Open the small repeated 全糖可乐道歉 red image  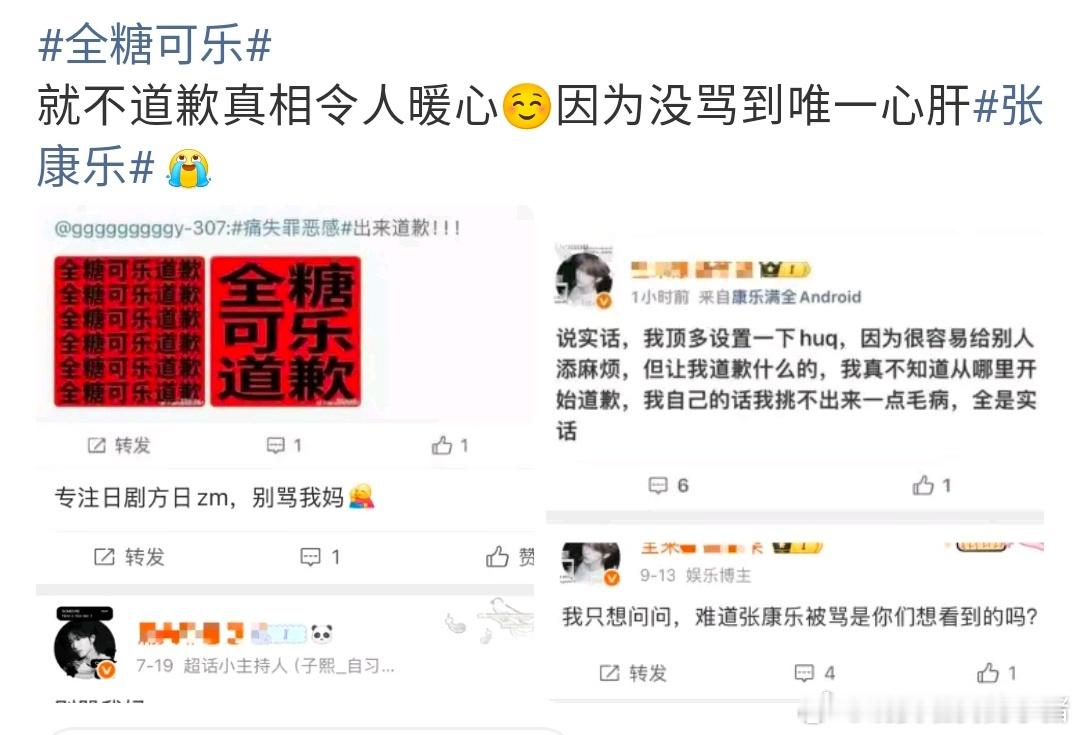(x=129, y=331)
